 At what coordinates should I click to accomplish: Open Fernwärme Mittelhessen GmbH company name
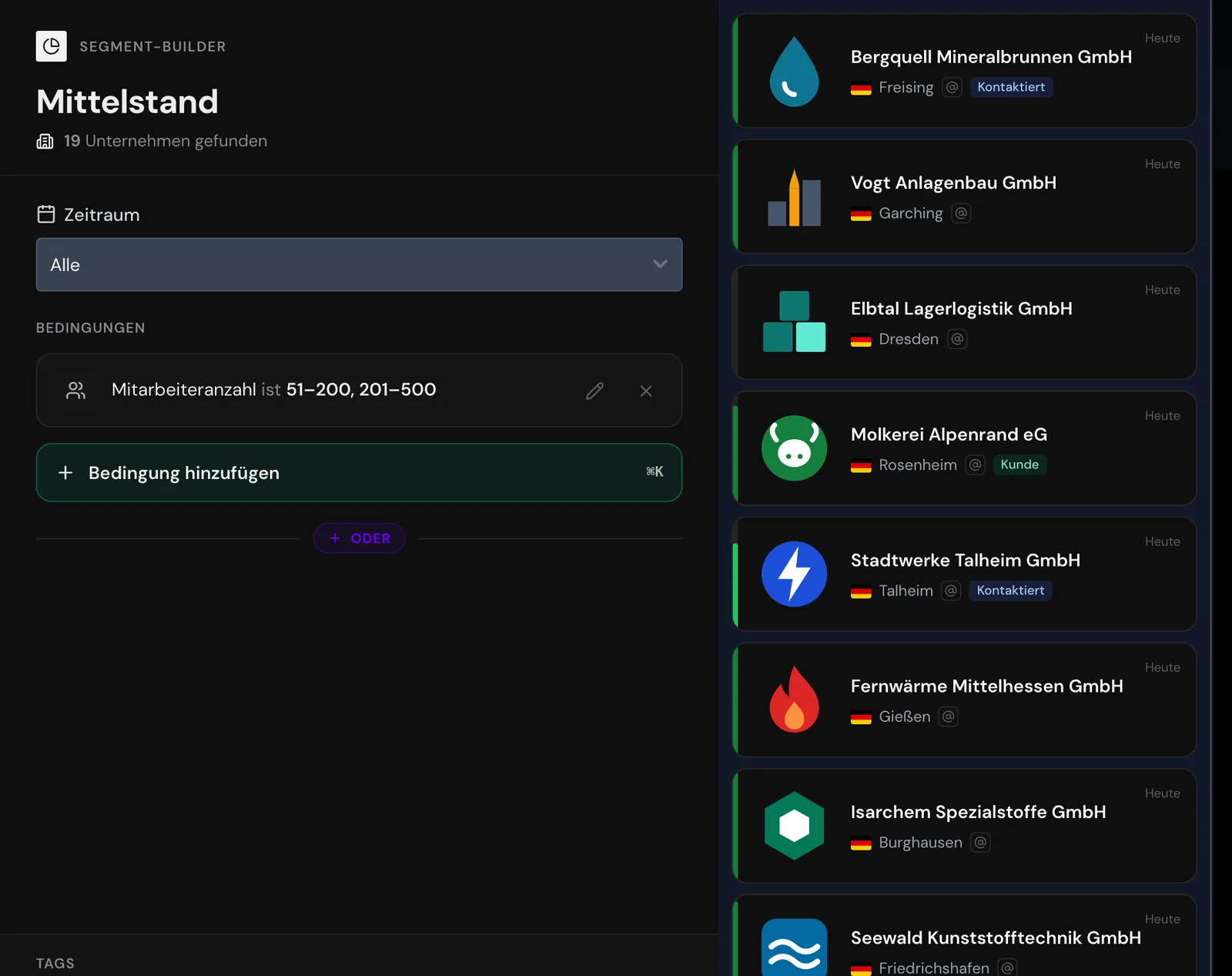coord(986,686)
